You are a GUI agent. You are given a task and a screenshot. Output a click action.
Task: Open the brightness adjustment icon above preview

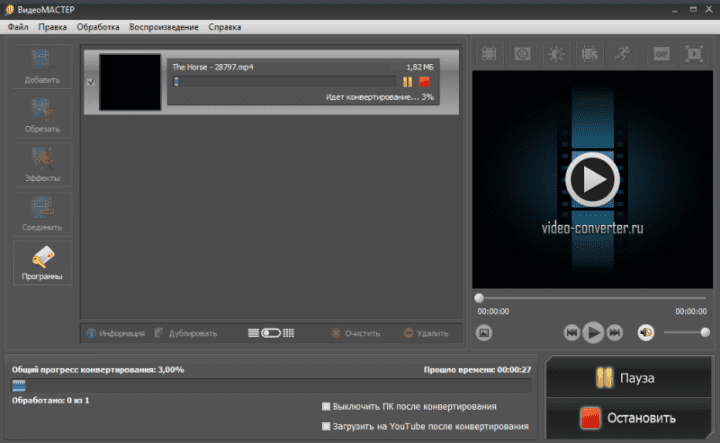556,54
